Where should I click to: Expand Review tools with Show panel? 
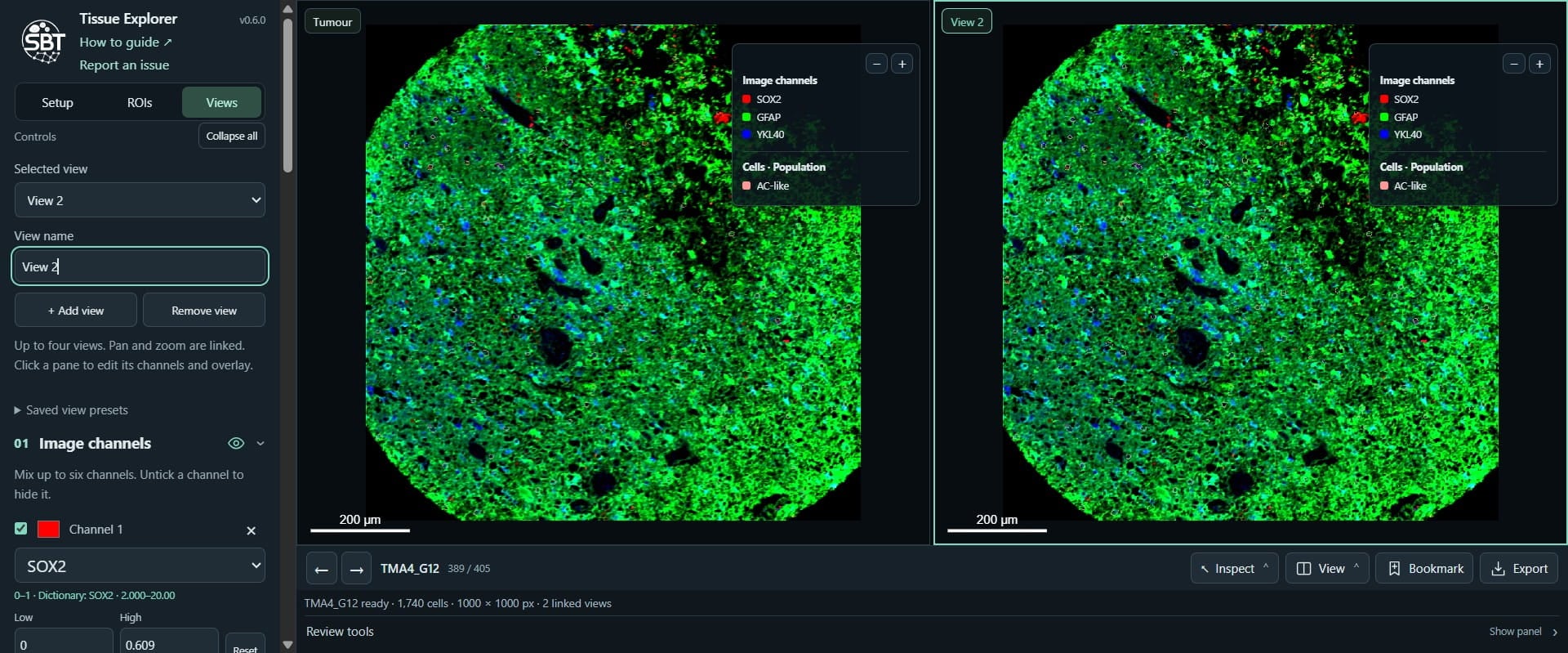pos(1523,632)
